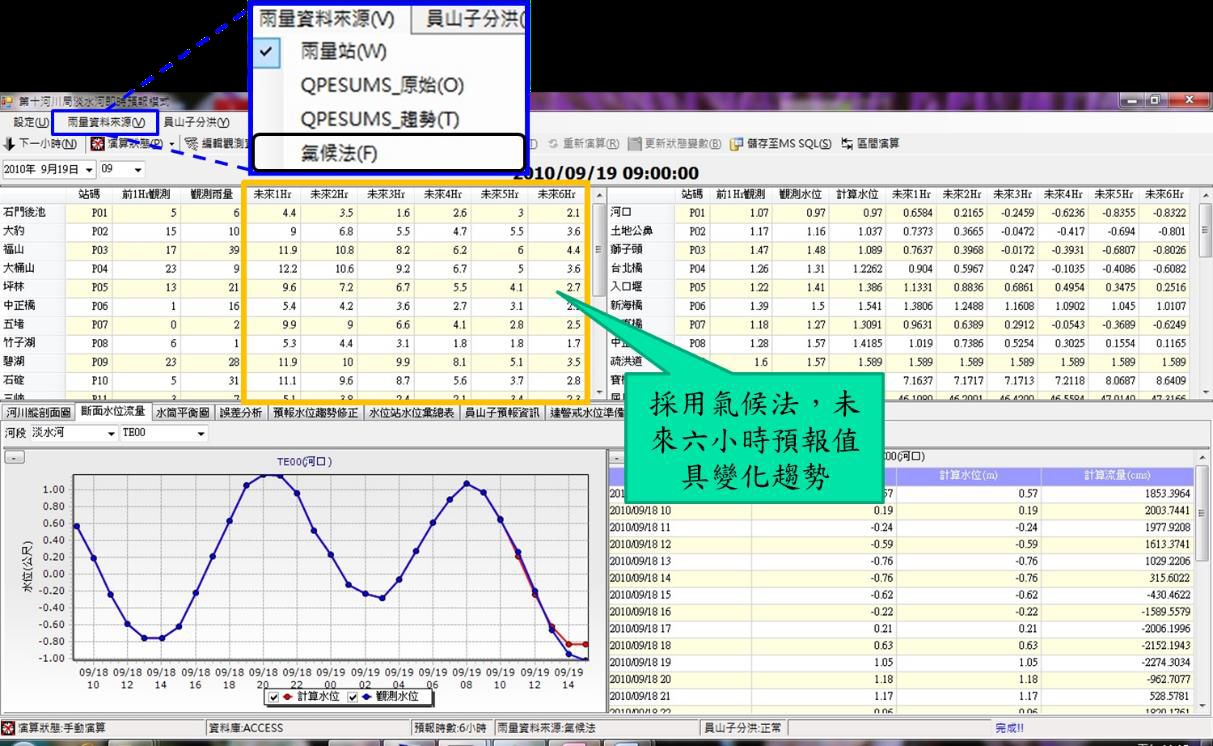Open the 雨量資料來源(V) menu in the menu bar
The image size is (1213, 746).
pyautogui.click(x=105, y=122)
